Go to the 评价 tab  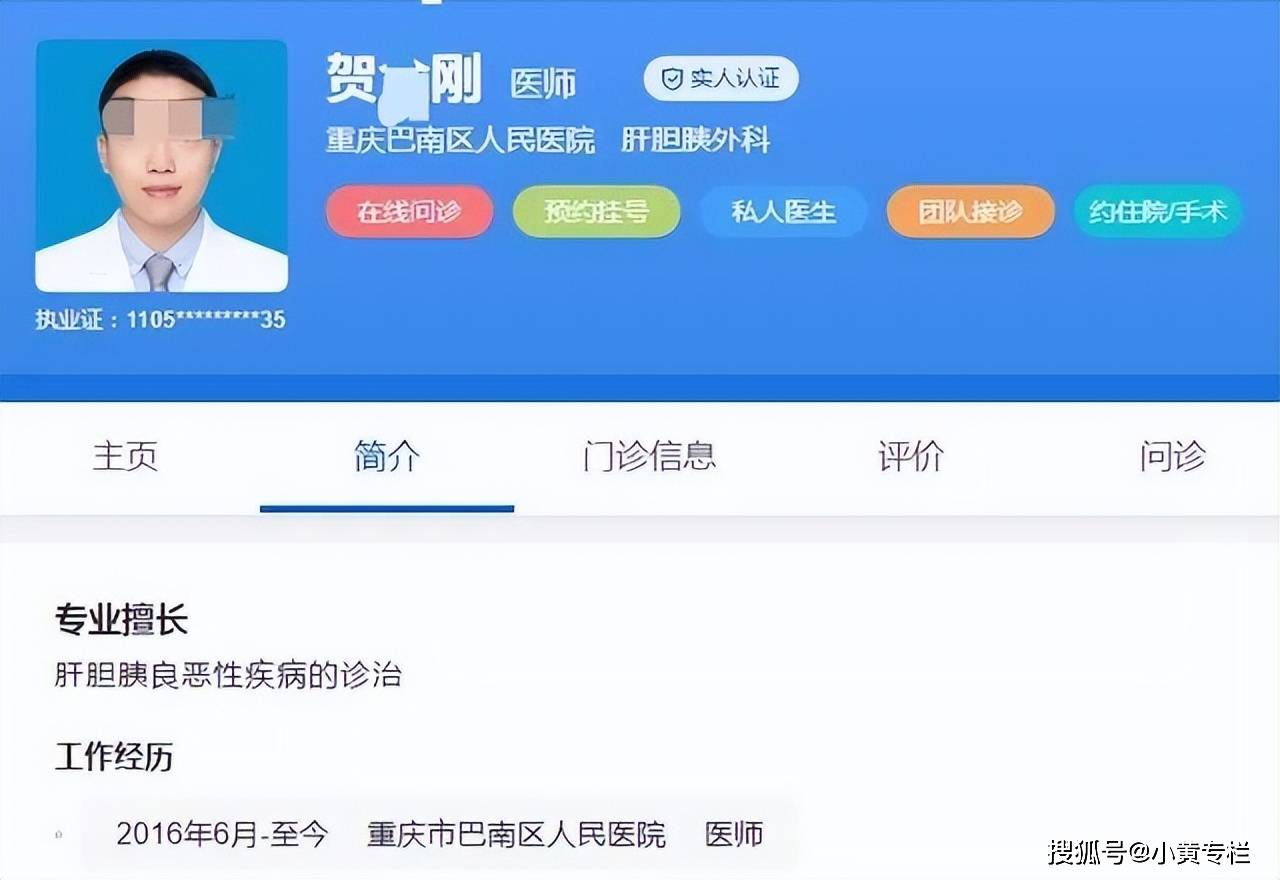coord(911,456)
